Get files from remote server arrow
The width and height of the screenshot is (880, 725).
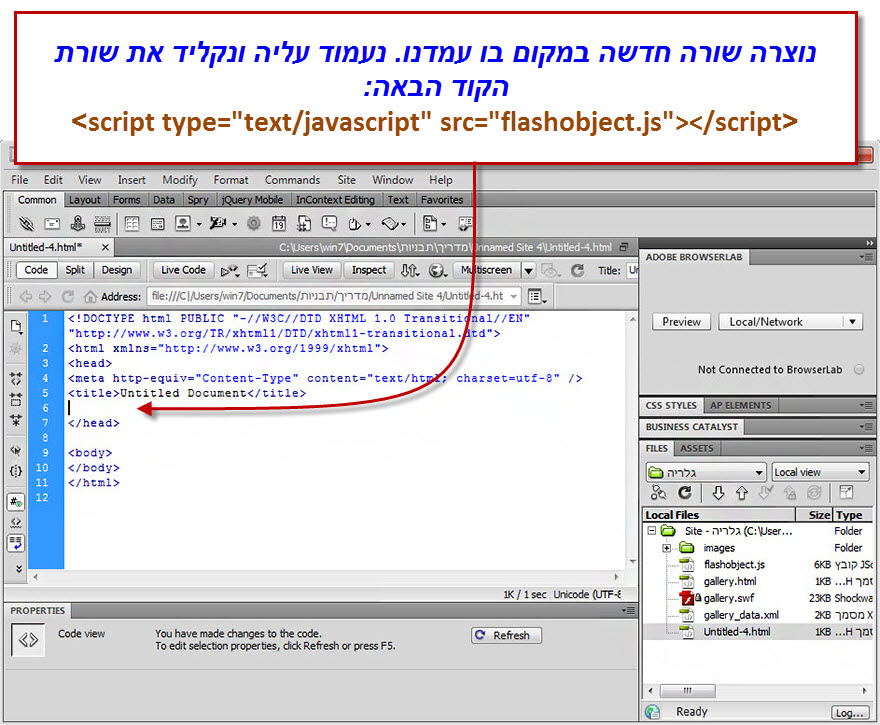coord(718,493)
